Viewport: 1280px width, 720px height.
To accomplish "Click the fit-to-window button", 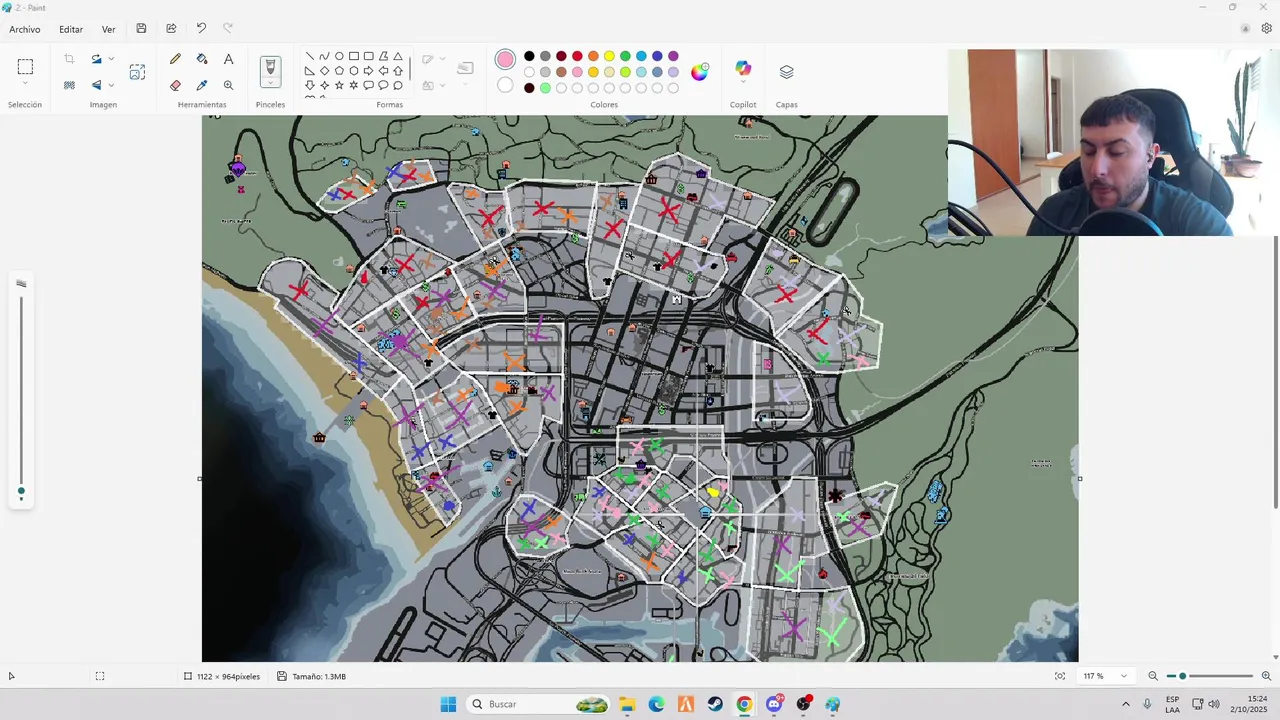I will 1060,676.
